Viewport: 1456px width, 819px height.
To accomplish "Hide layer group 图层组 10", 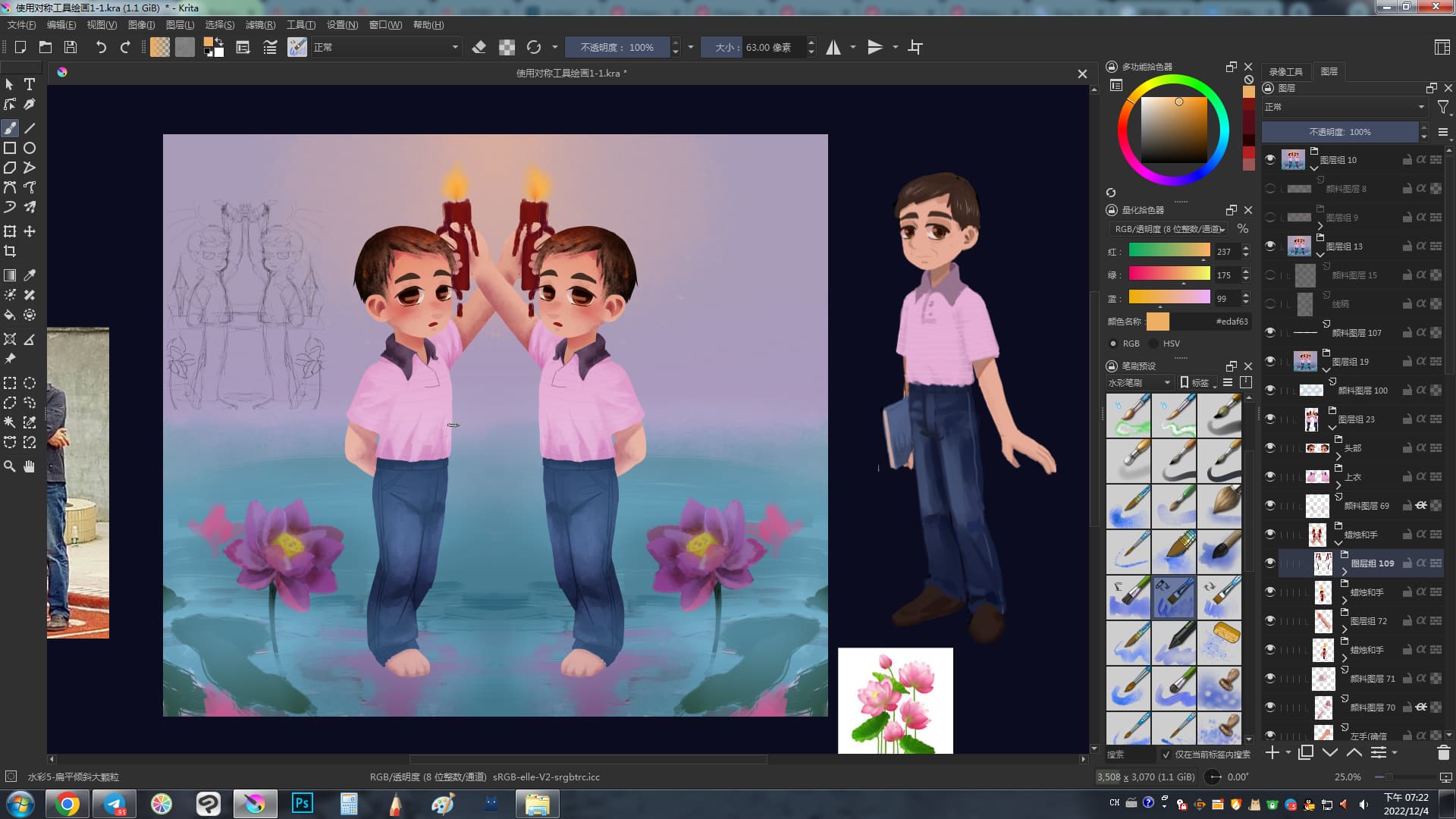I will (1270, 159).
